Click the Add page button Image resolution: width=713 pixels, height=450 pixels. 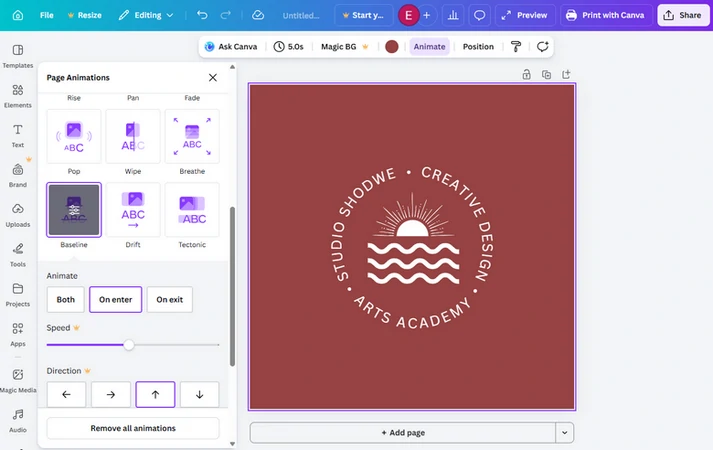(x=403, y=433)
